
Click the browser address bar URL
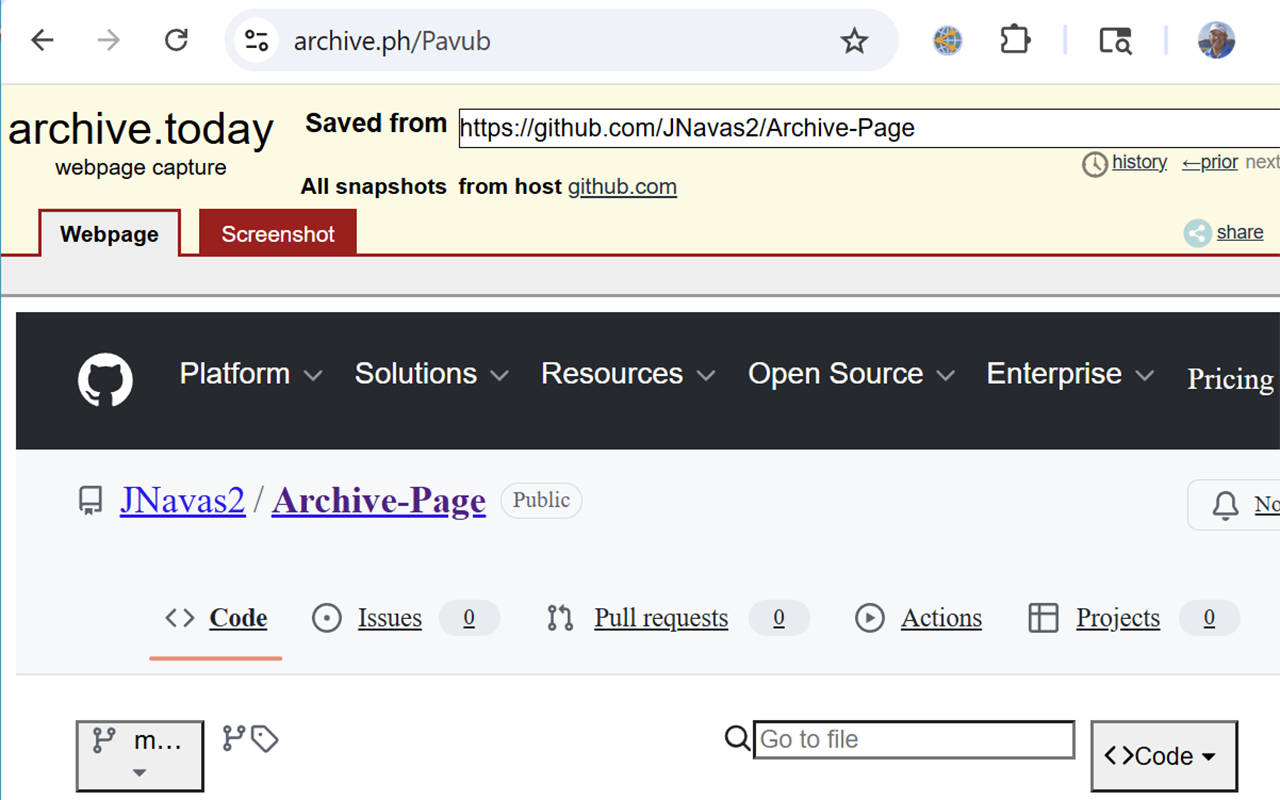392,41
